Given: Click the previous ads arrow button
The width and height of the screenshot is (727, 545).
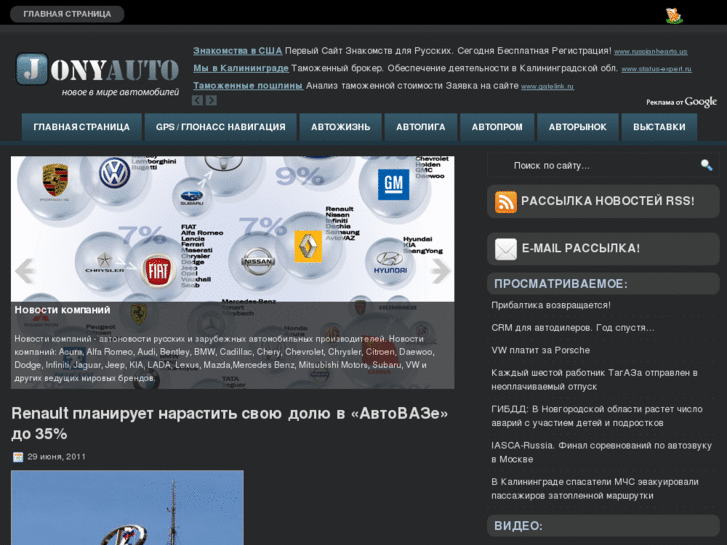Looking at the screenshot, I should pos(198,100).
